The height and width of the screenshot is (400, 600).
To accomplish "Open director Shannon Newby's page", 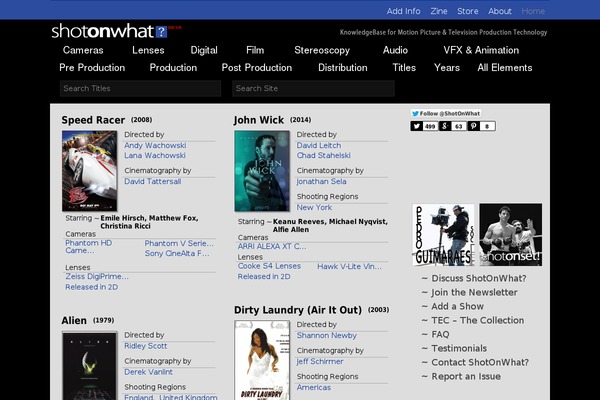I will pyautogui.click(x=326, y=335).
